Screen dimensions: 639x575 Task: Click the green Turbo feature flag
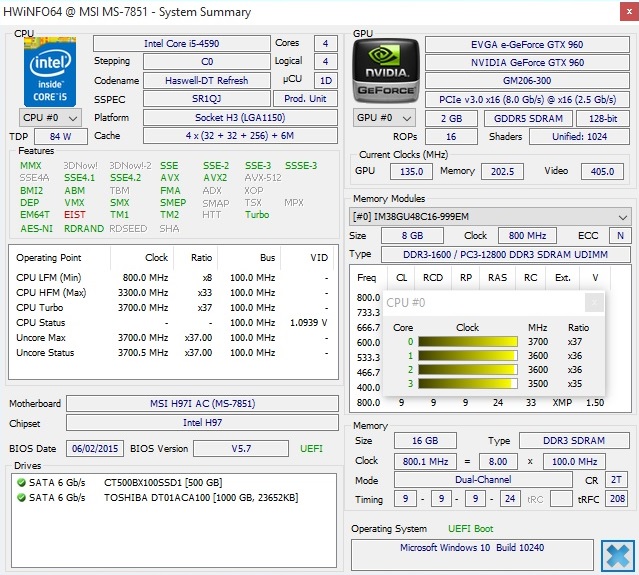(257, 215)
